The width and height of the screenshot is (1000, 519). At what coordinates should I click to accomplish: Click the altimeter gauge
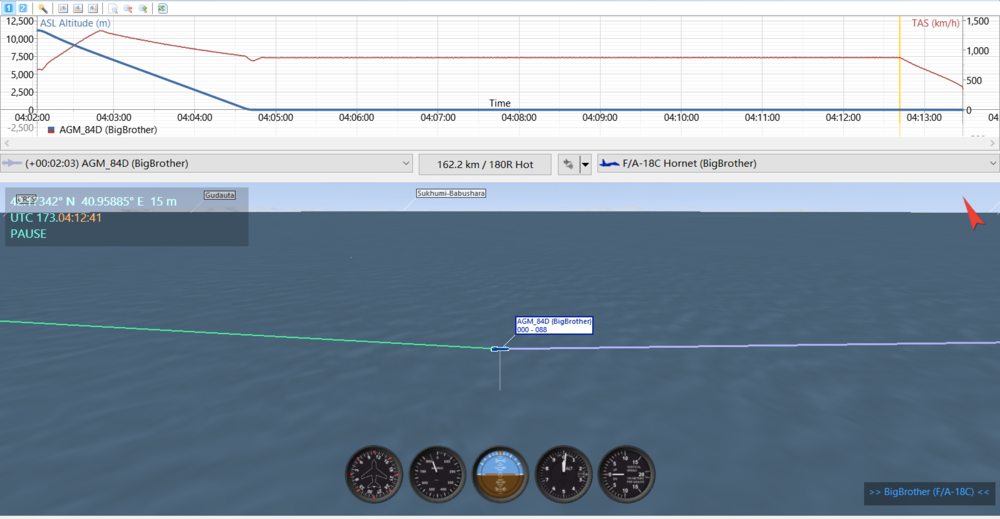[563, 474]
